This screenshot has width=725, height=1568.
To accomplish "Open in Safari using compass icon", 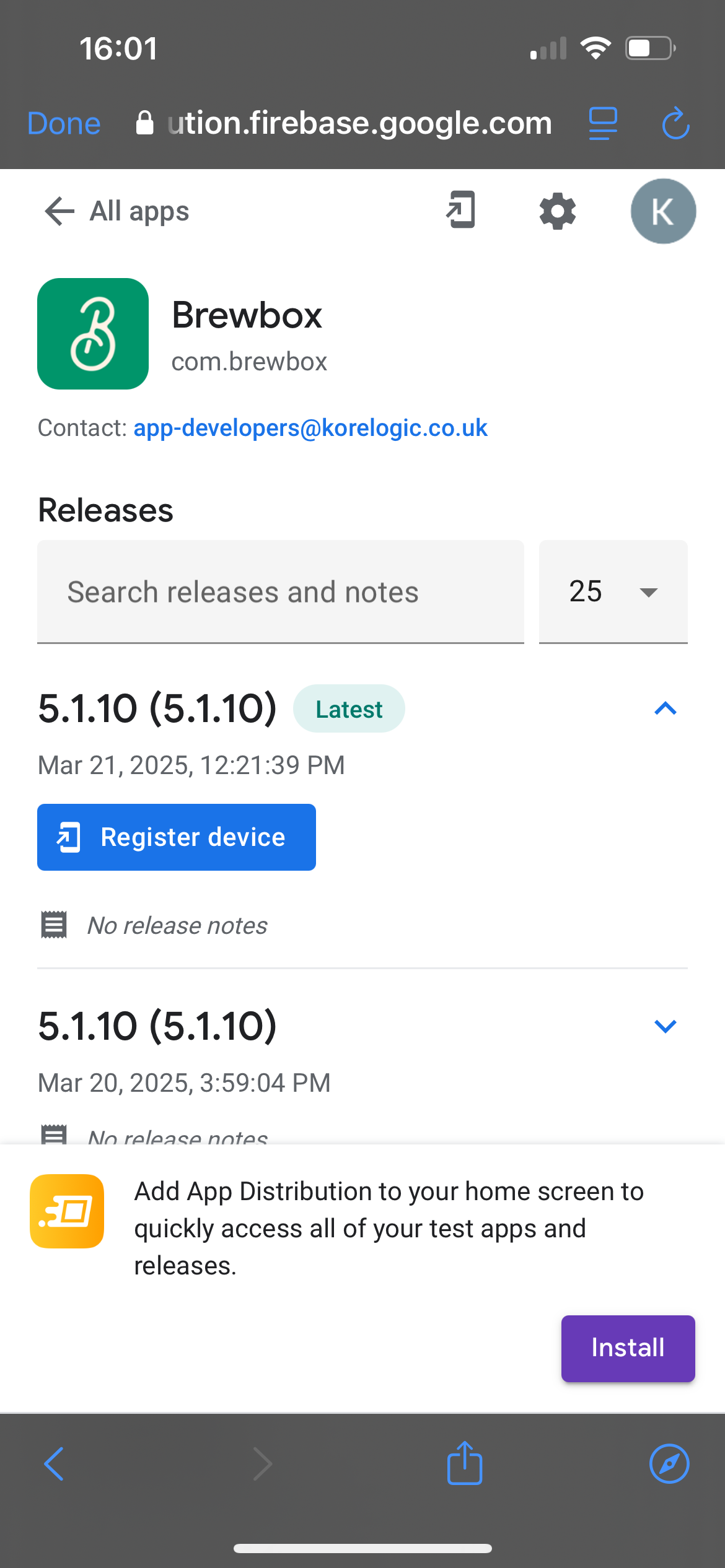I will (x=669, y=1464).
